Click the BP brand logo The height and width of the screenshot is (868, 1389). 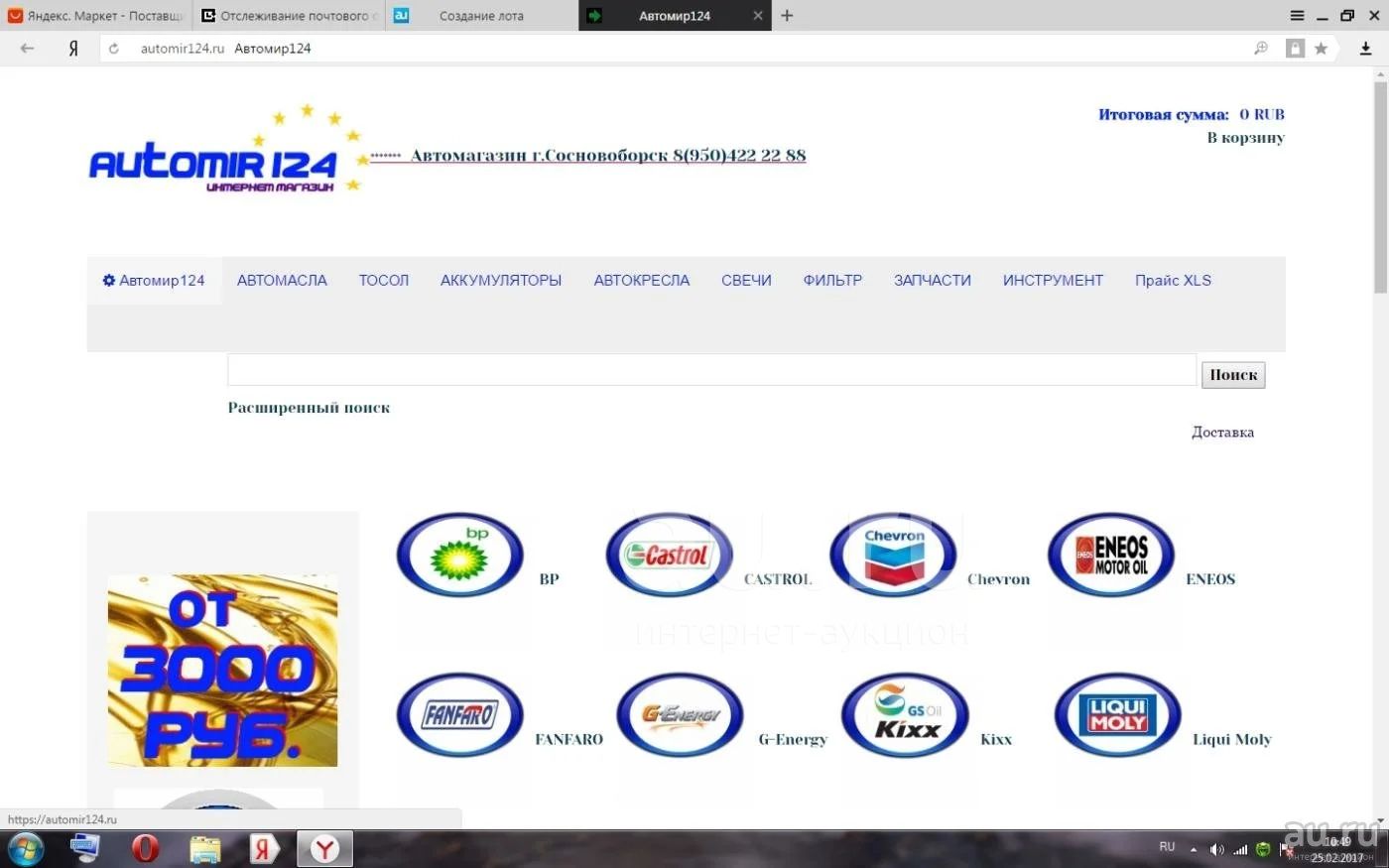point(460,556)
